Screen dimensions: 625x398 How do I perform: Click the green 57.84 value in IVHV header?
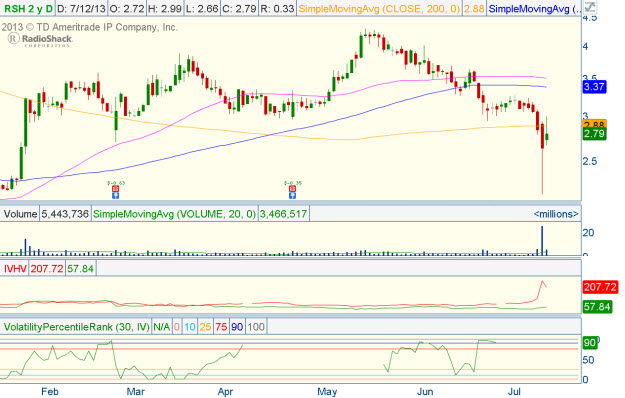point(80,269)
